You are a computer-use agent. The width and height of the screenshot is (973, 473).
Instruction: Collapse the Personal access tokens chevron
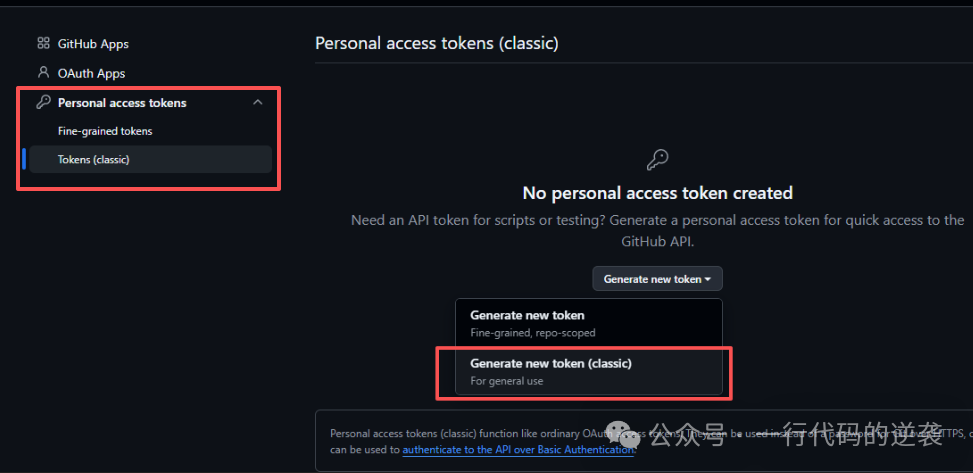(x=258, y=103)
